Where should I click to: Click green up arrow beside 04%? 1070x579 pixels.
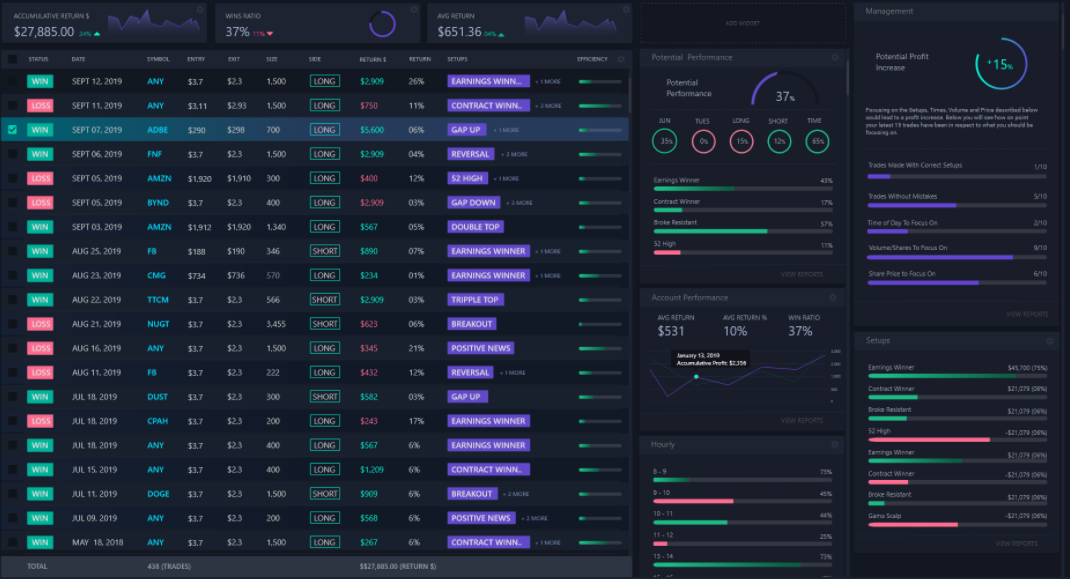[x=502, y=34]
